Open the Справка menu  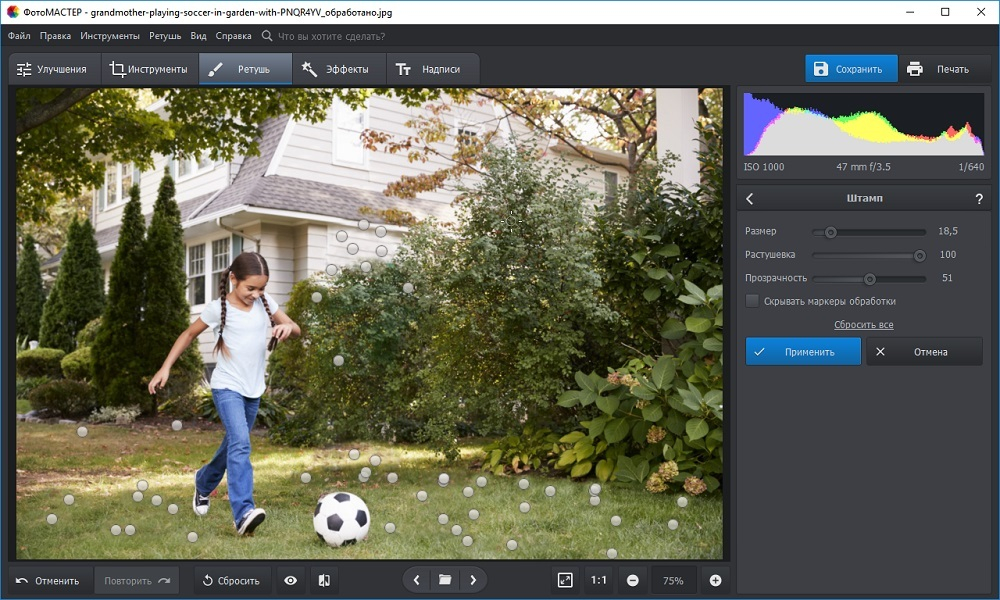[233, 36]
